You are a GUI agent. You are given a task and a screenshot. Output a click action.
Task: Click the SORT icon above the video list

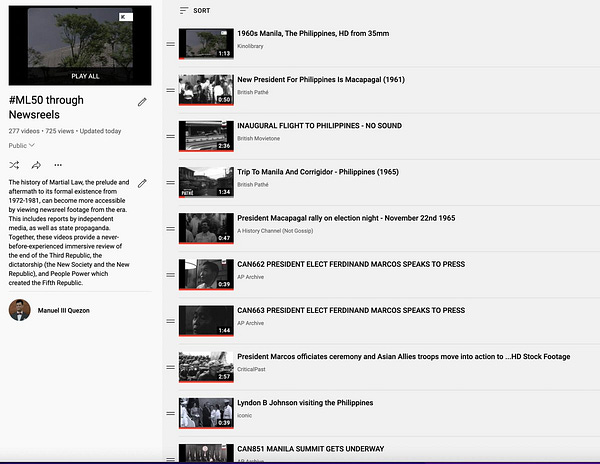point(184,11)
